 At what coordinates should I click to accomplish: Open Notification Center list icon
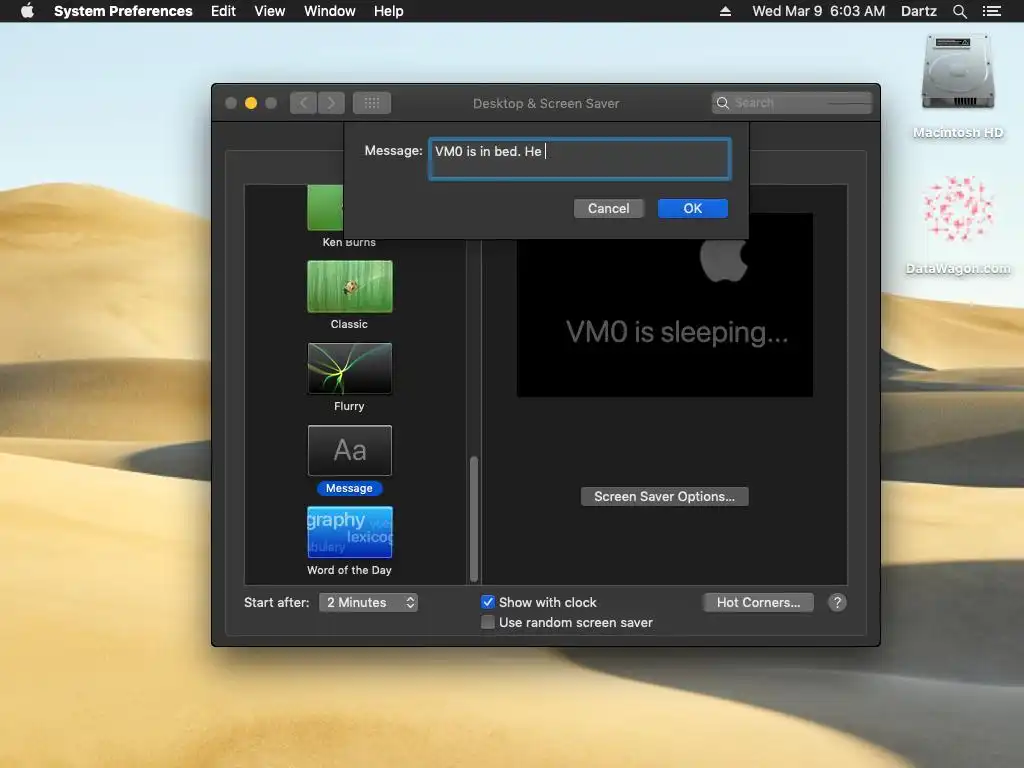(991, 11)
